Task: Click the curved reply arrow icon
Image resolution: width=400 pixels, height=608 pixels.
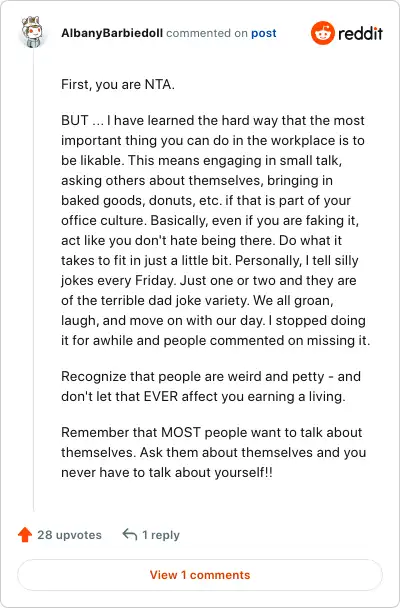Action: click(130, 534)
